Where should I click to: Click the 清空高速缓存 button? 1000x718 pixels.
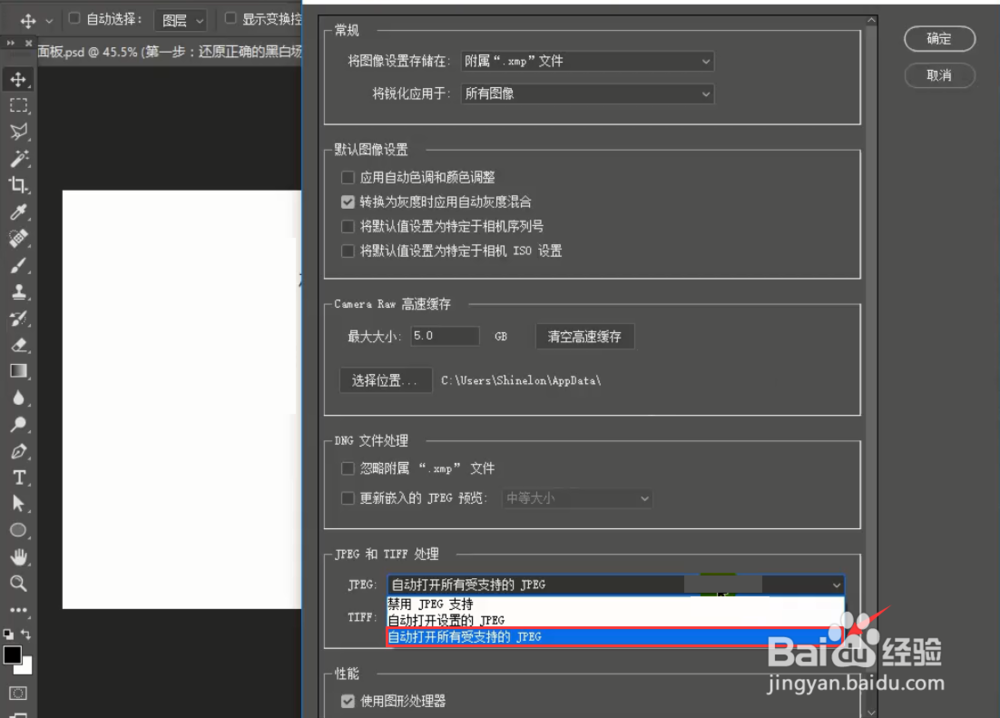click(585, 336)
